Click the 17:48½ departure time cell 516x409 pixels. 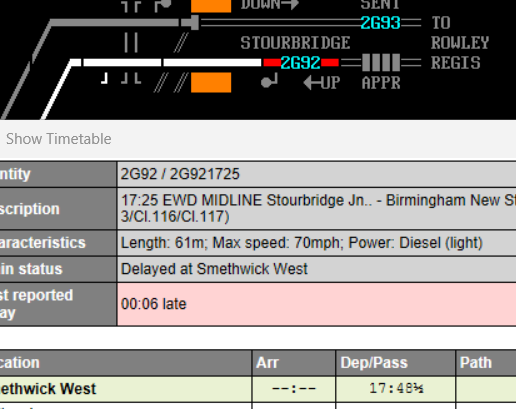(396, 389)
